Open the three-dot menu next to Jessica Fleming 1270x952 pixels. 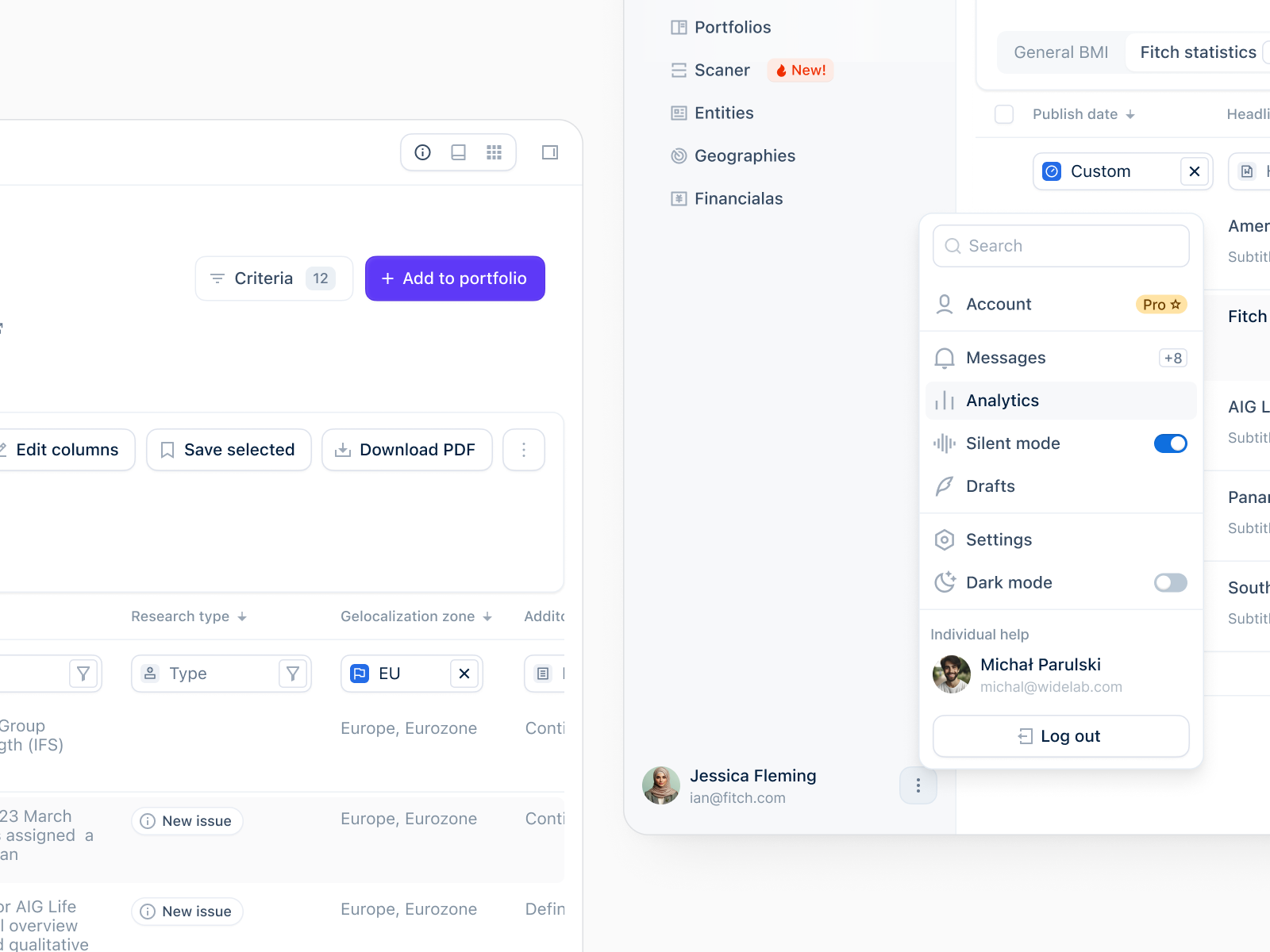[918, 785]
